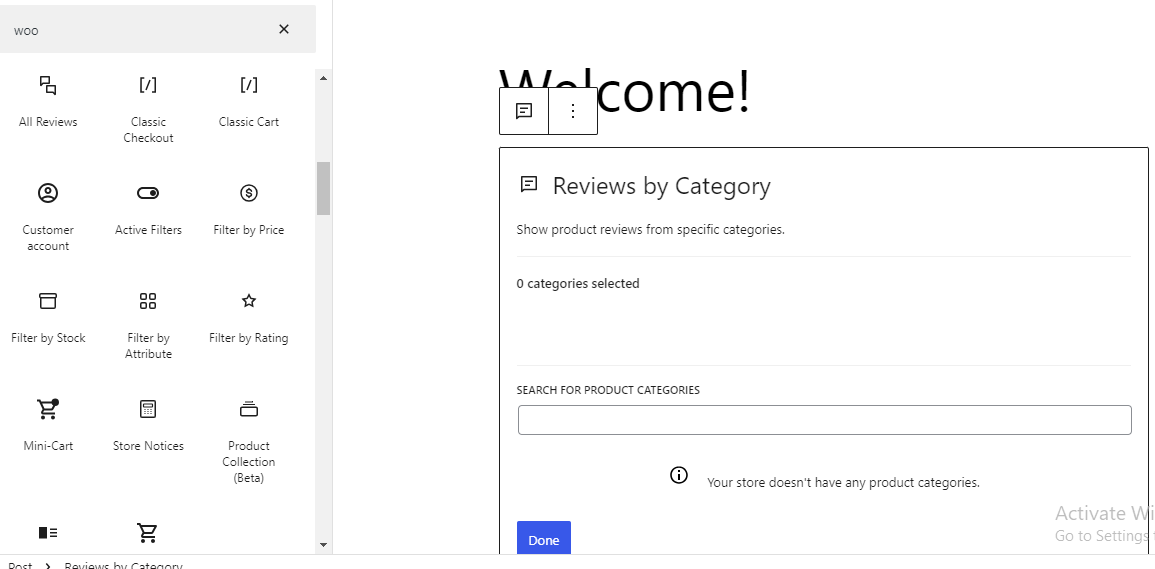Click the Reviews by Category block-type button
The image size is (1155, 569).
click(x=524, y=111)
